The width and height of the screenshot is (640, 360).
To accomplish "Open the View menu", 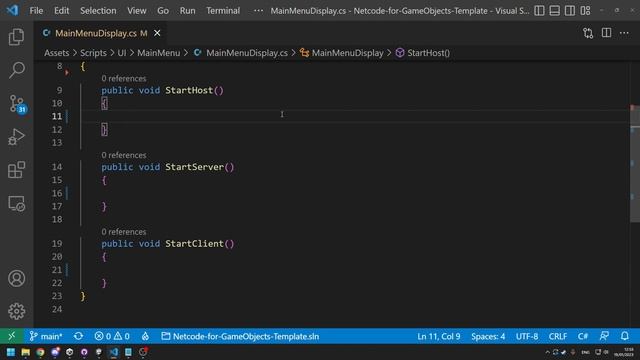I will click(136, 11).
